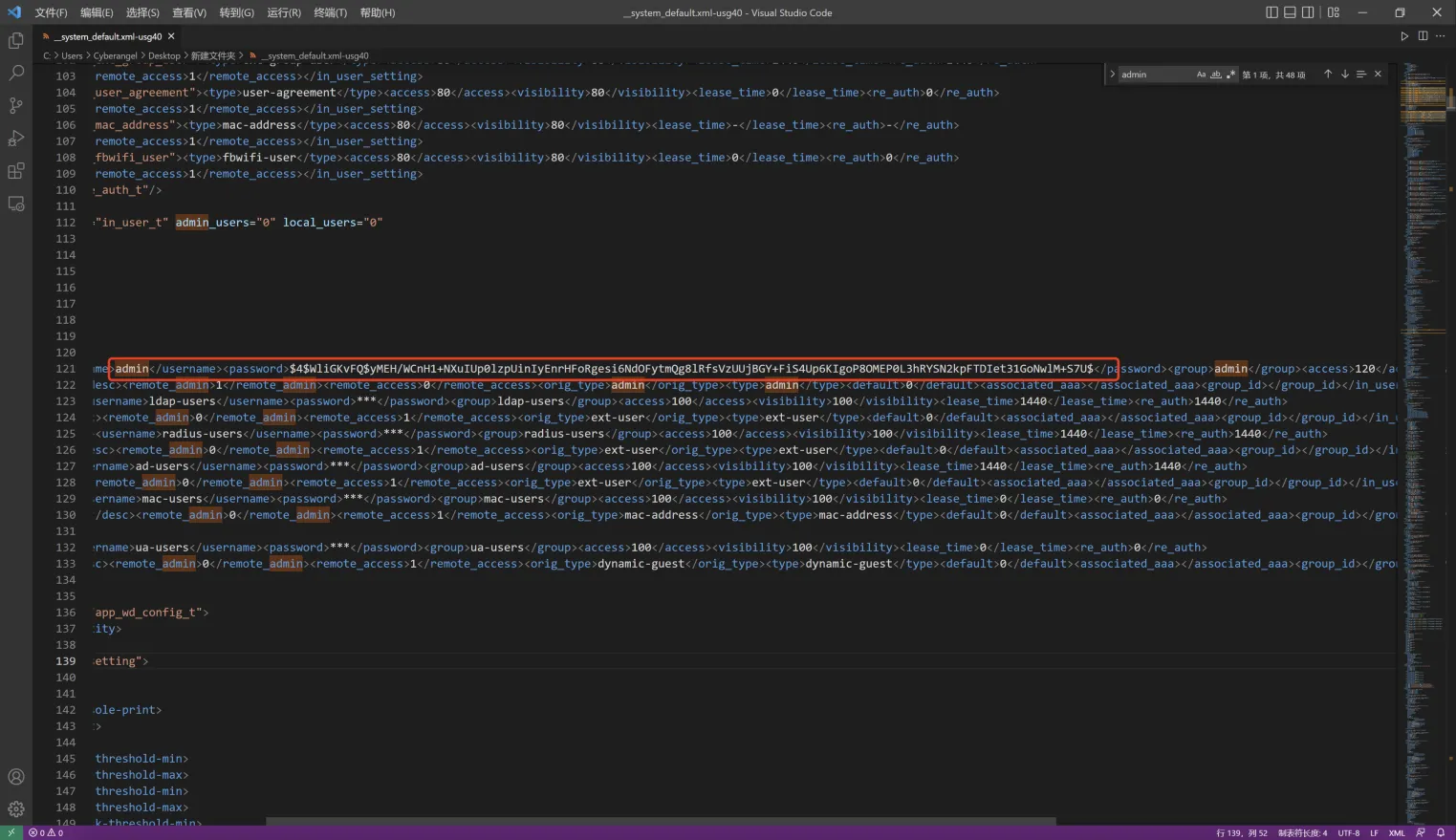Screen dimensions: 1456x840
Task: Open the 文件(F) menu
Action: click(x=51, y=12)
